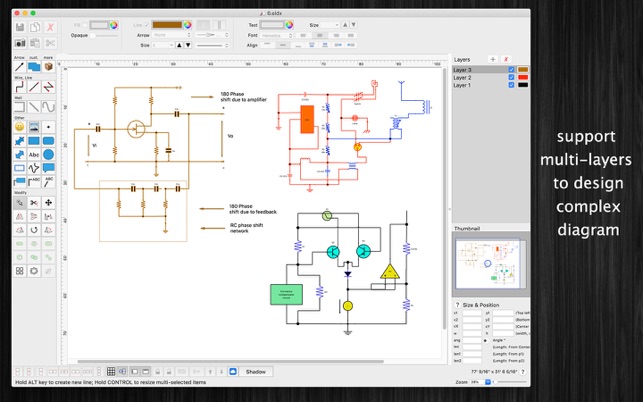
Task: Select the Arrow drawing tool
Action: pos(19,66)
